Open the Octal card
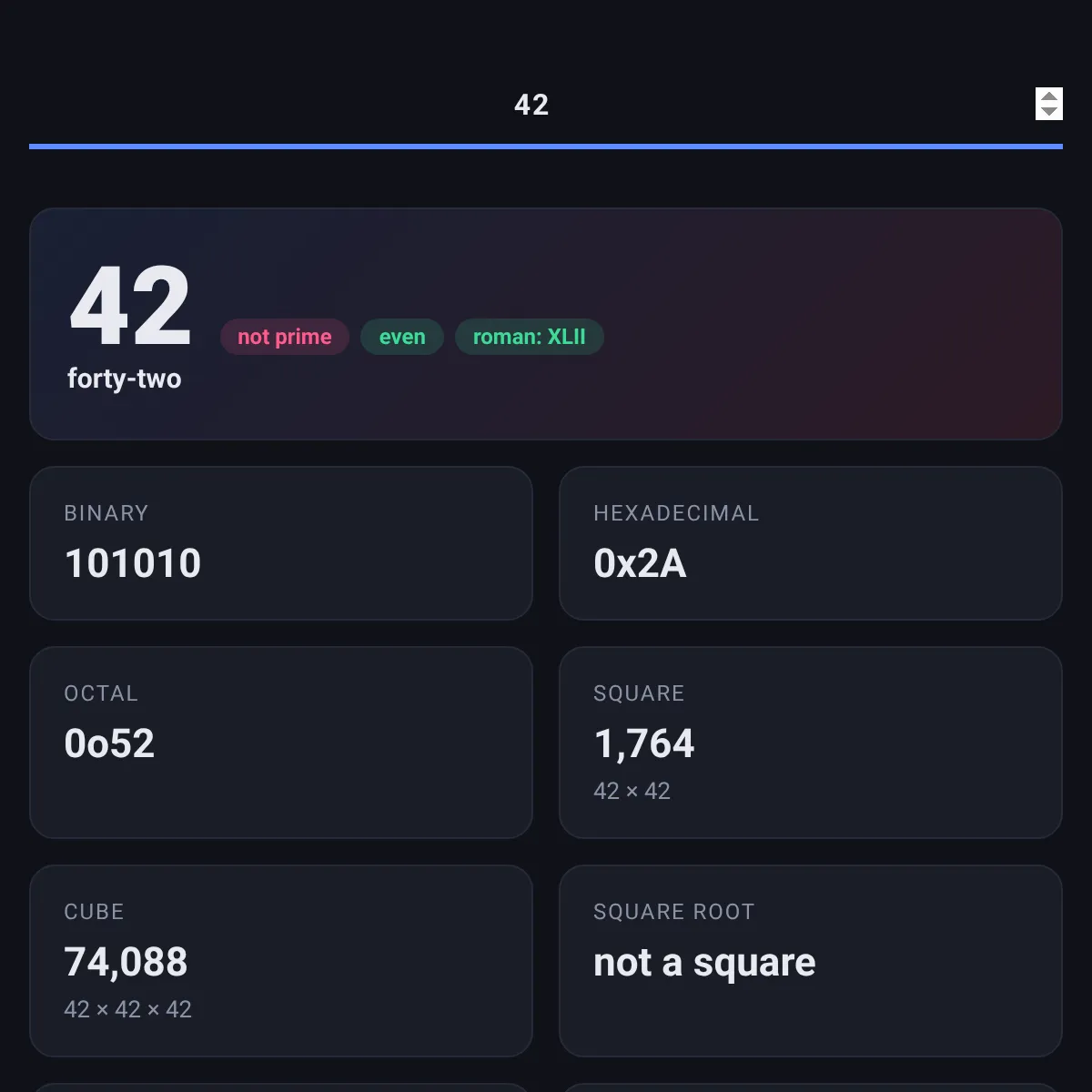The height and width of the screenshot is (1092, 1092). [281, 743]
